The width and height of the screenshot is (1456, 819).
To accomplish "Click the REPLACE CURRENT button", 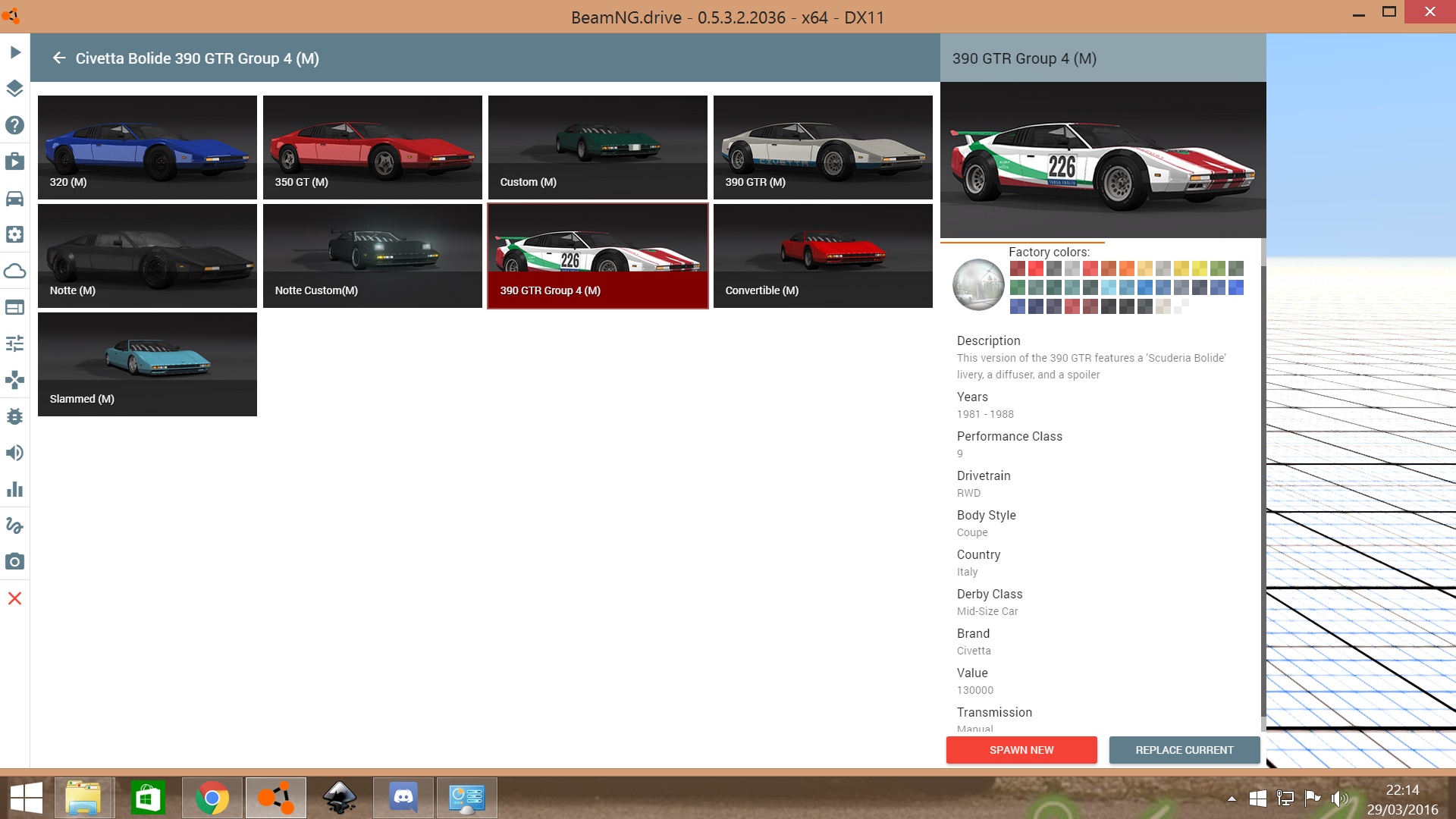I will coord(1185,750).
